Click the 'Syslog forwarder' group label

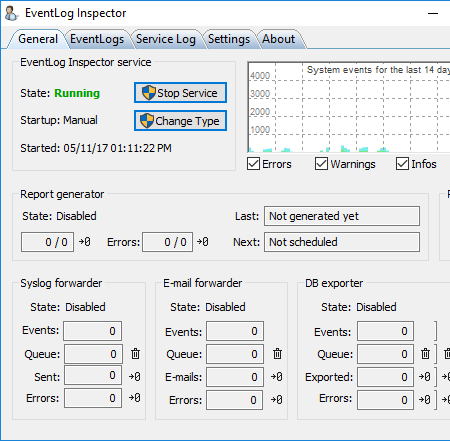point(61,283)
